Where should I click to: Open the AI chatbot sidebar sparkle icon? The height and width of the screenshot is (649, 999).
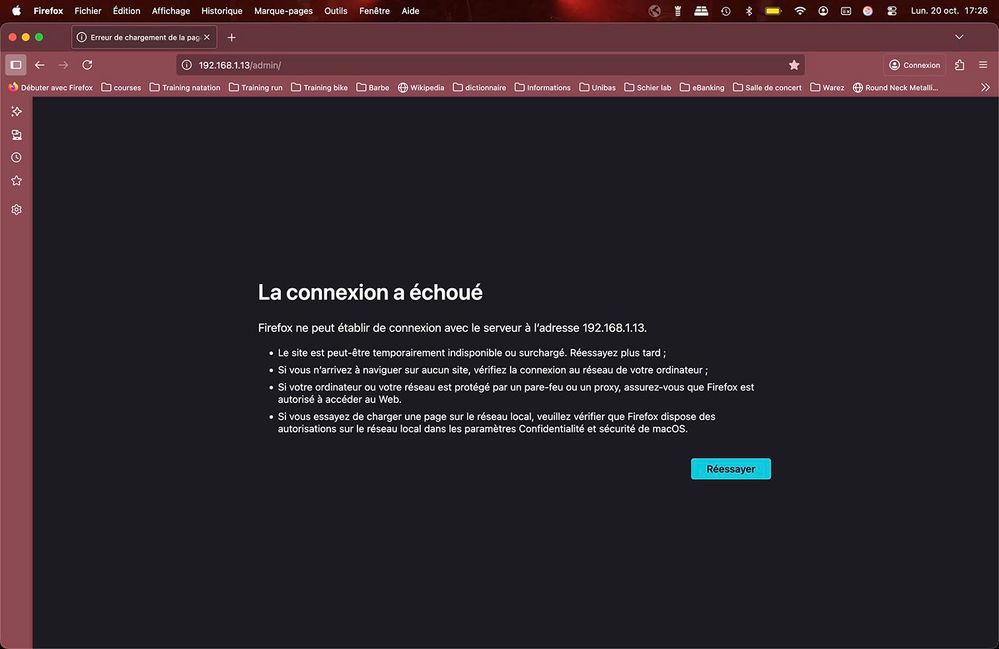pyautogui.click(x=17, y=111)
